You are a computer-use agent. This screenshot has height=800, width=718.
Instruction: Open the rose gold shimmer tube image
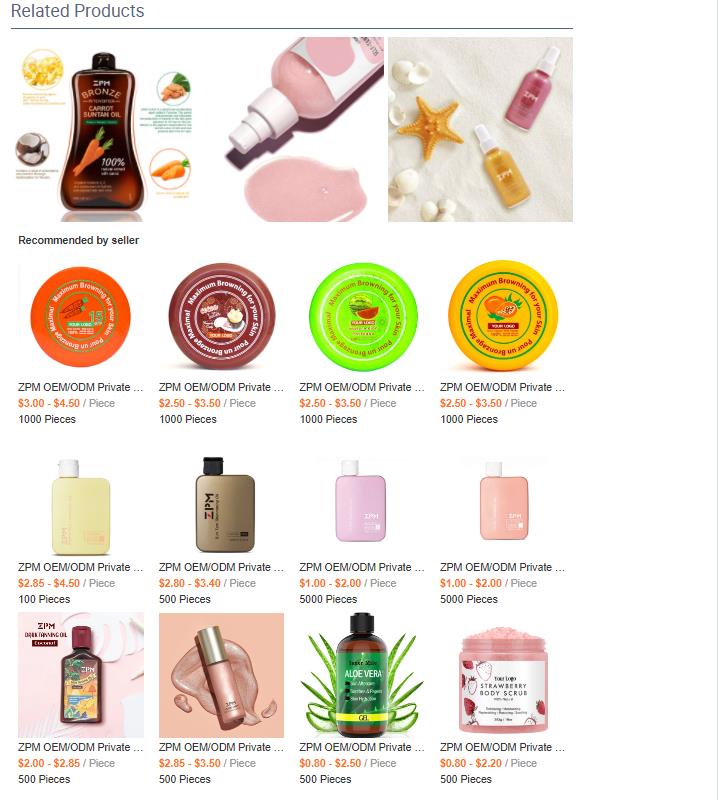221,675
